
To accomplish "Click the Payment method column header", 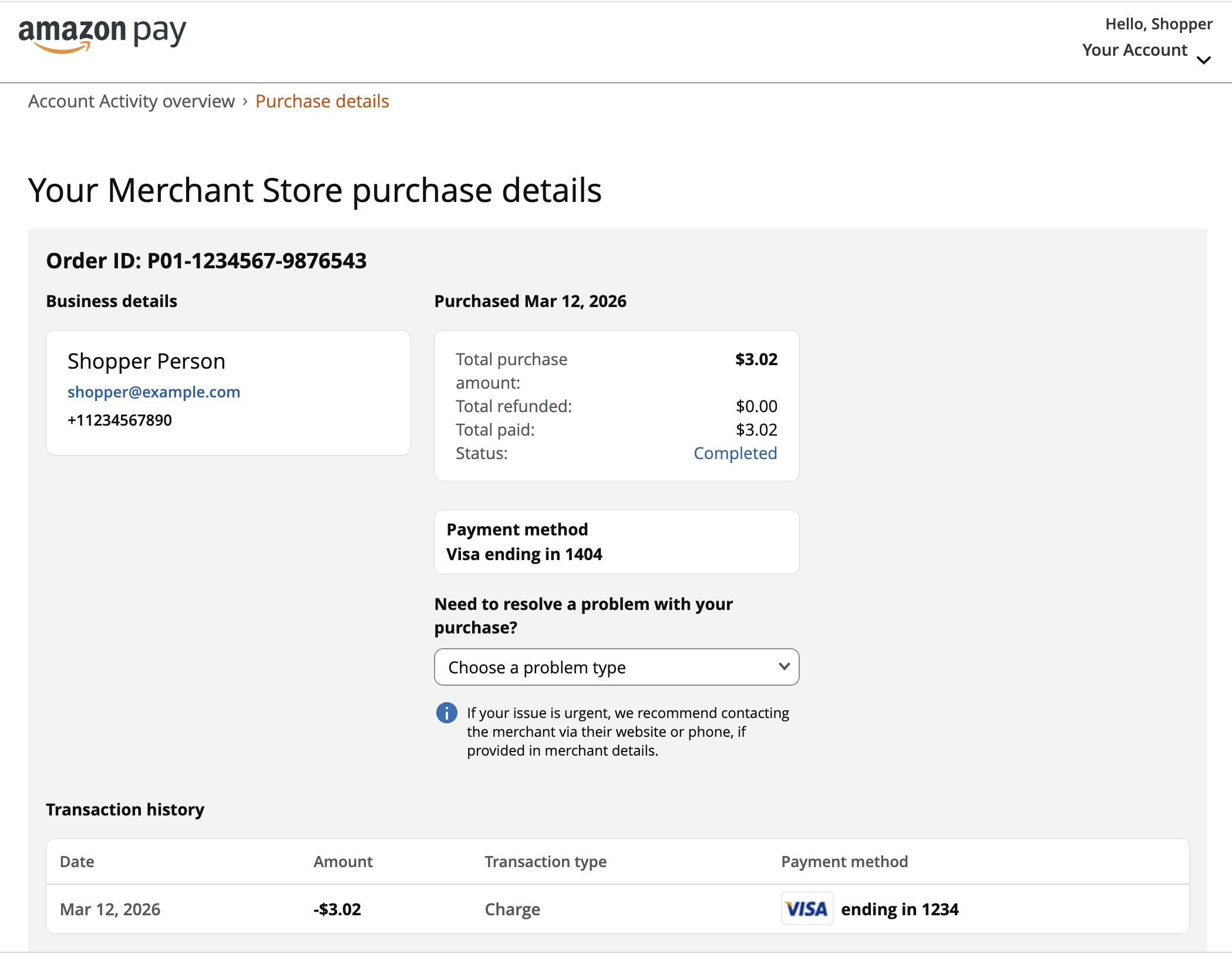I will 844,861.
